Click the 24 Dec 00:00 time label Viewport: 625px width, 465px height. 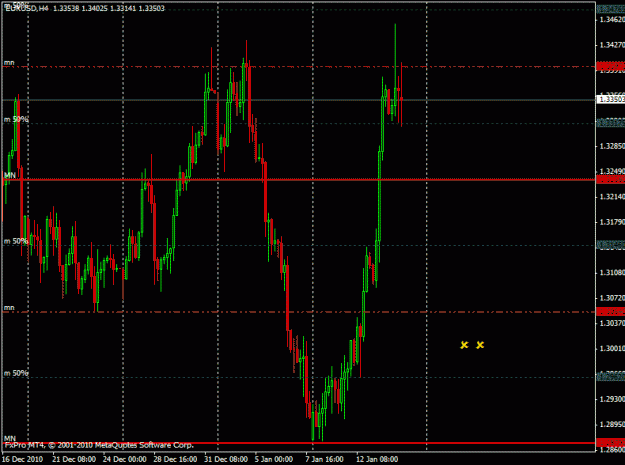point(125,459)
